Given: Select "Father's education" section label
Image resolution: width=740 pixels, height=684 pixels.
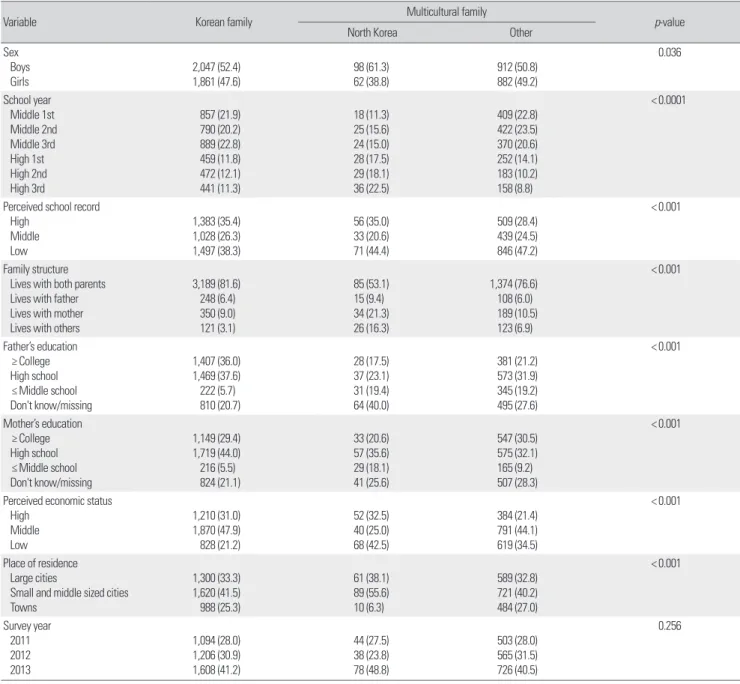Looking at the screenshot, I should 40,346.
